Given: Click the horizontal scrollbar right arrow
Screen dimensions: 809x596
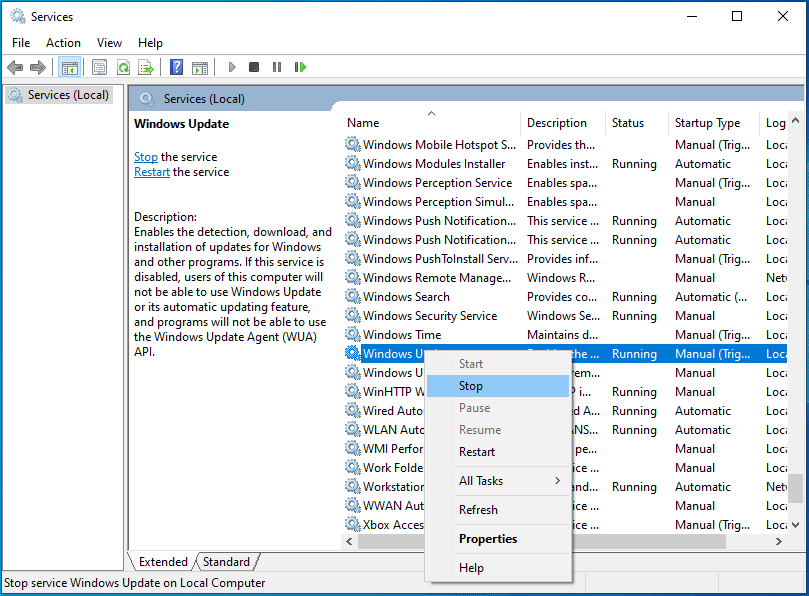Looking at the screenshot, I should 779,541.
